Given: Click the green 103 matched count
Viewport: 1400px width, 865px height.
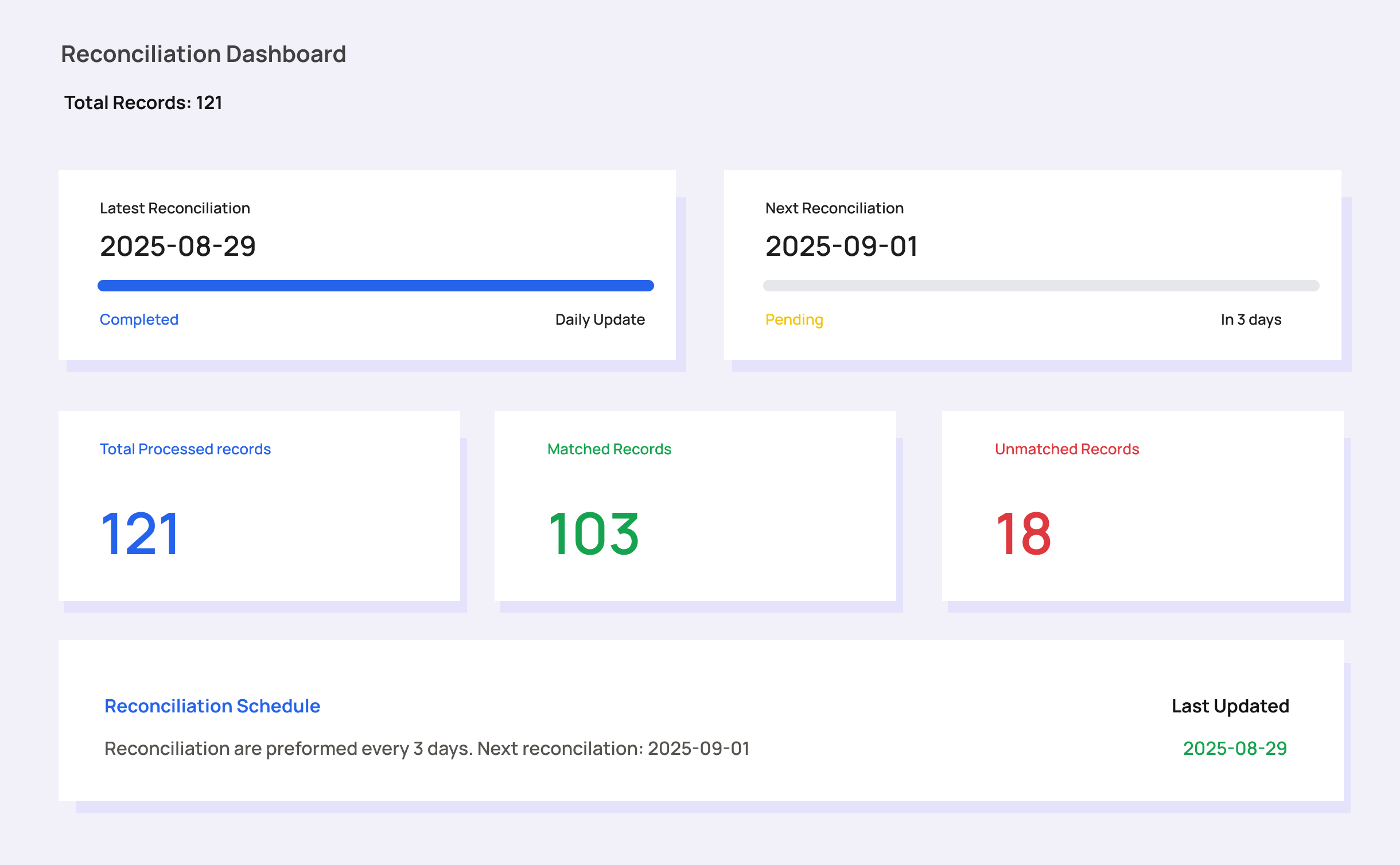Looking at the screenshot, I should click(x=593, y=534).
